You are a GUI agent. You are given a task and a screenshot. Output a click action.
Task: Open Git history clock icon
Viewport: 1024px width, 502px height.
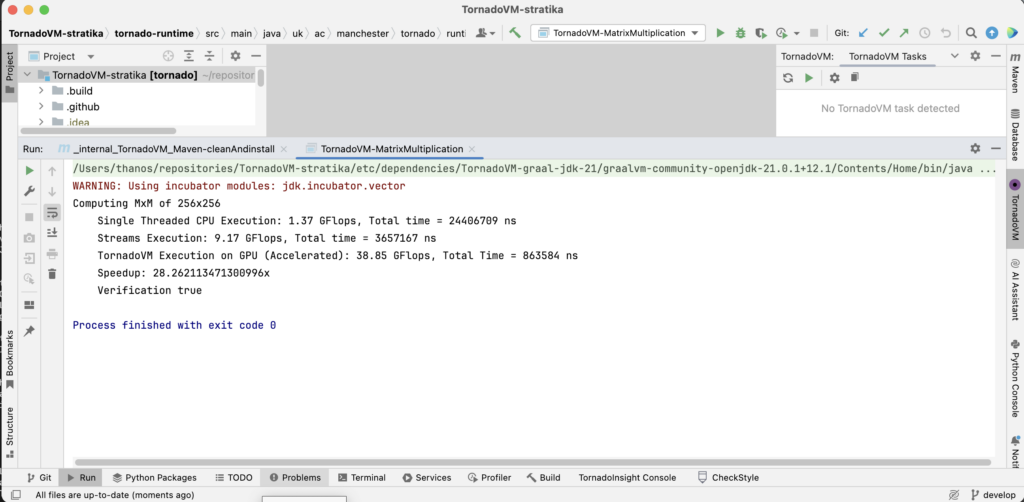pyautogui.click(x=925, y=33)
